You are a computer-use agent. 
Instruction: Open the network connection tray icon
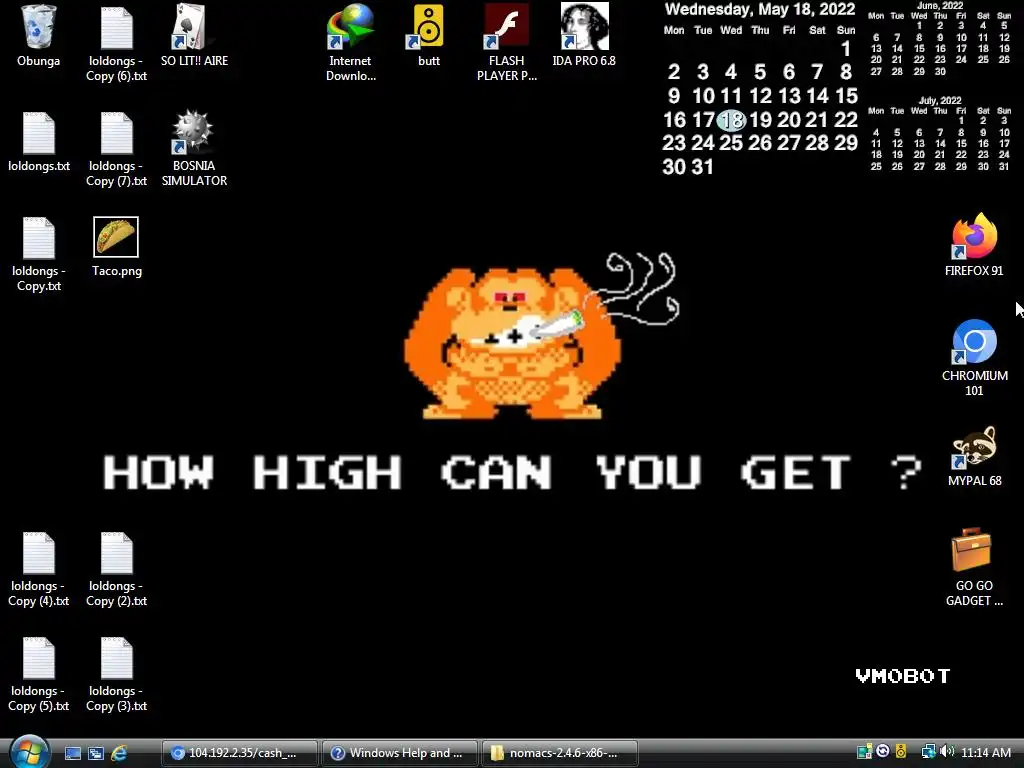tap(928, 752)
